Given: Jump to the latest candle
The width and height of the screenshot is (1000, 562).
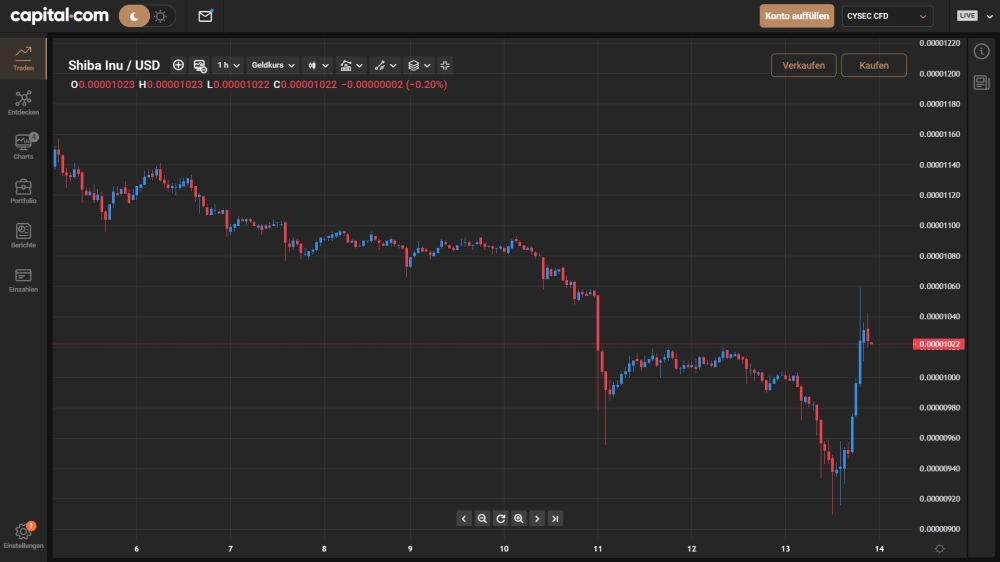Looking at the screenshot, I should [x=555, y=518].
